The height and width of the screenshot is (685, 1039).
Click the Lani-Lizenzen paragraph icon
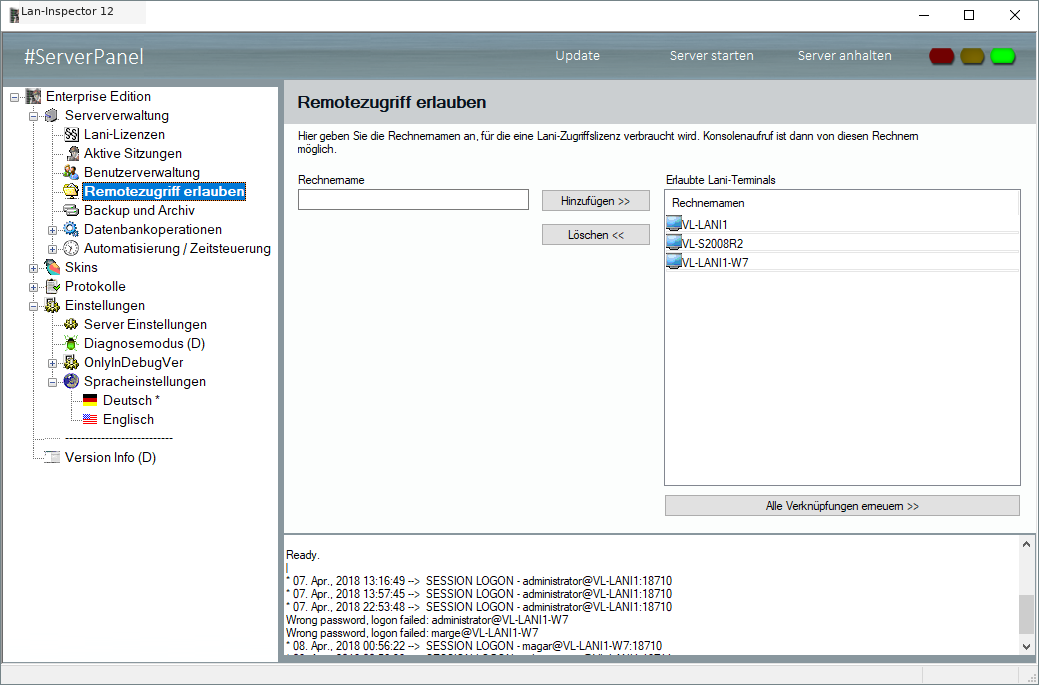[71, 134]
